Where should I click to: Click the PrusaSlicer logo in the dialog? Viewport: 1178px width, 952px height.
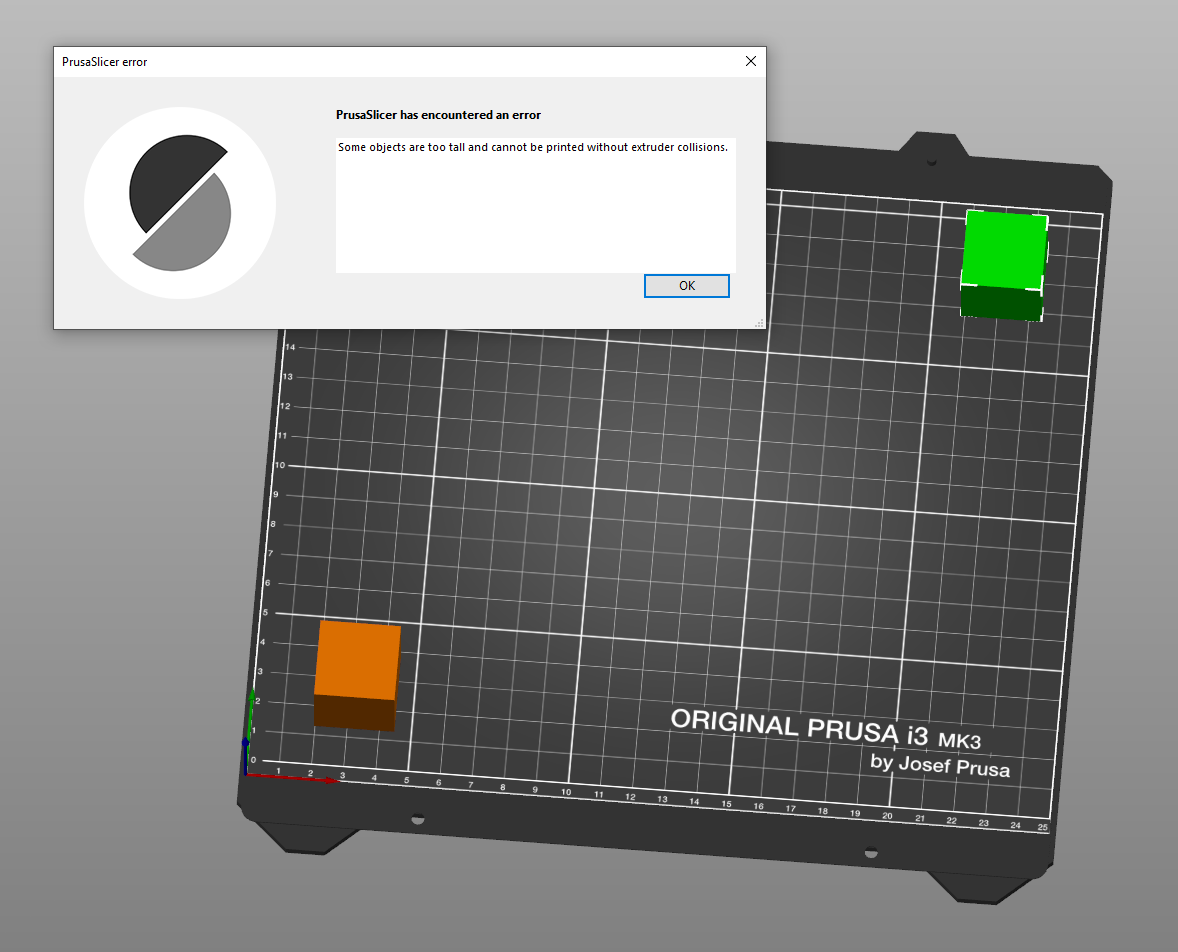180,203
